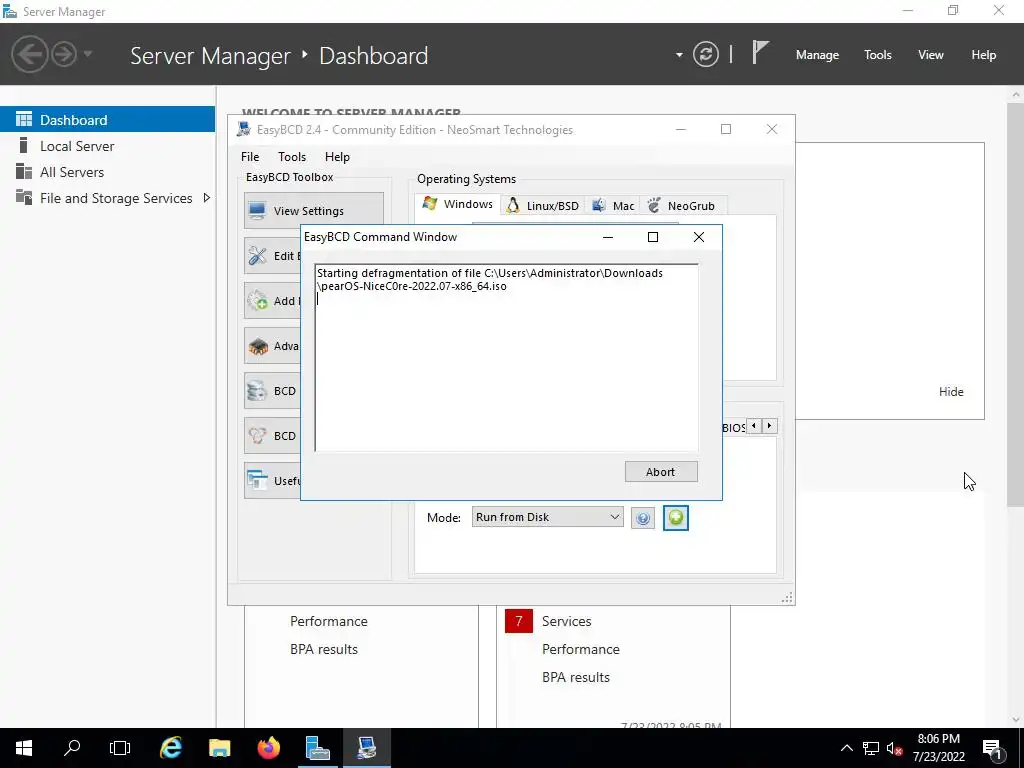Show hidden system tray icons

pos(846,748)
